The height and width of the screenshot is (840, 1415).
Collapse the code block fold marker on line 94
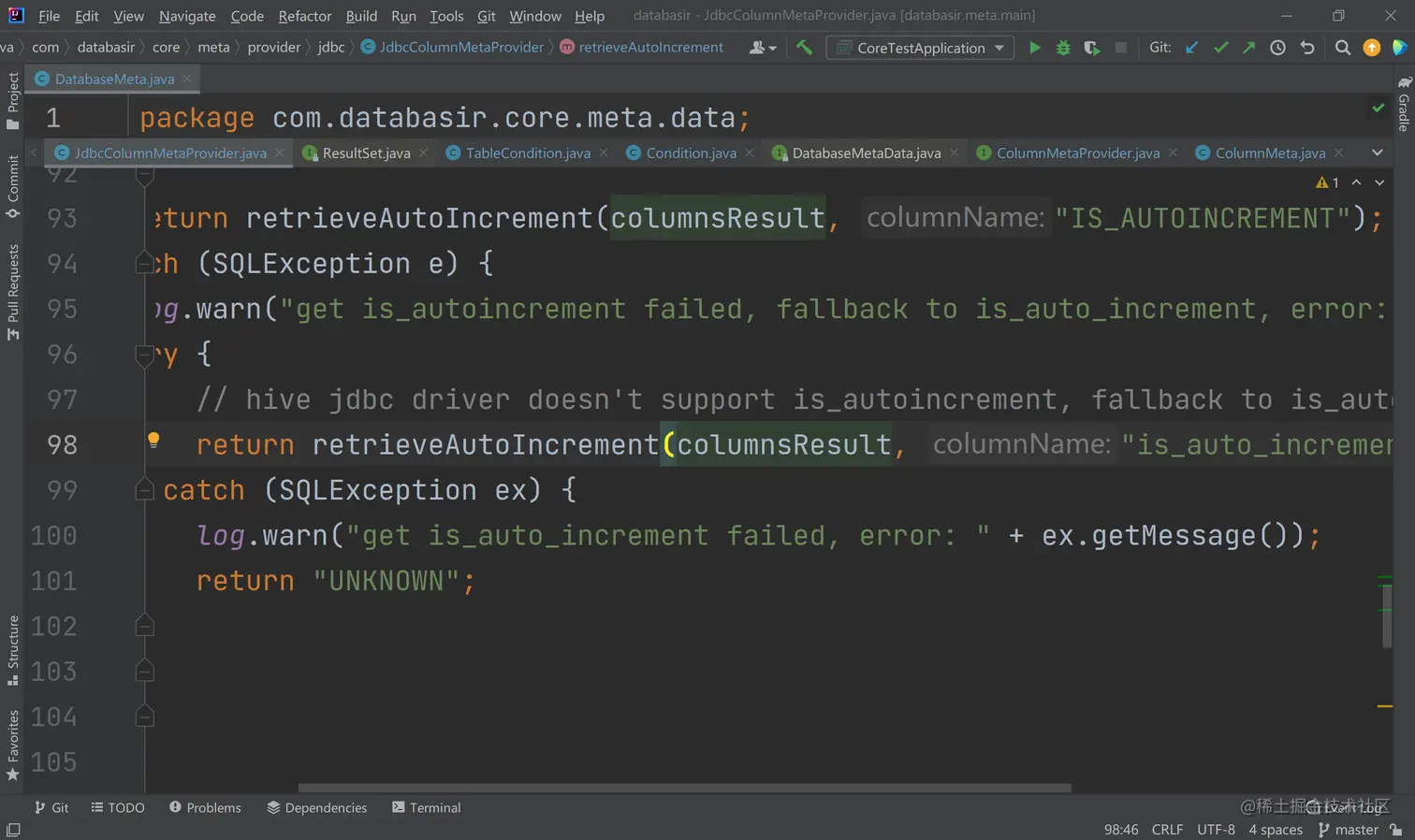(x=144, y=264)
